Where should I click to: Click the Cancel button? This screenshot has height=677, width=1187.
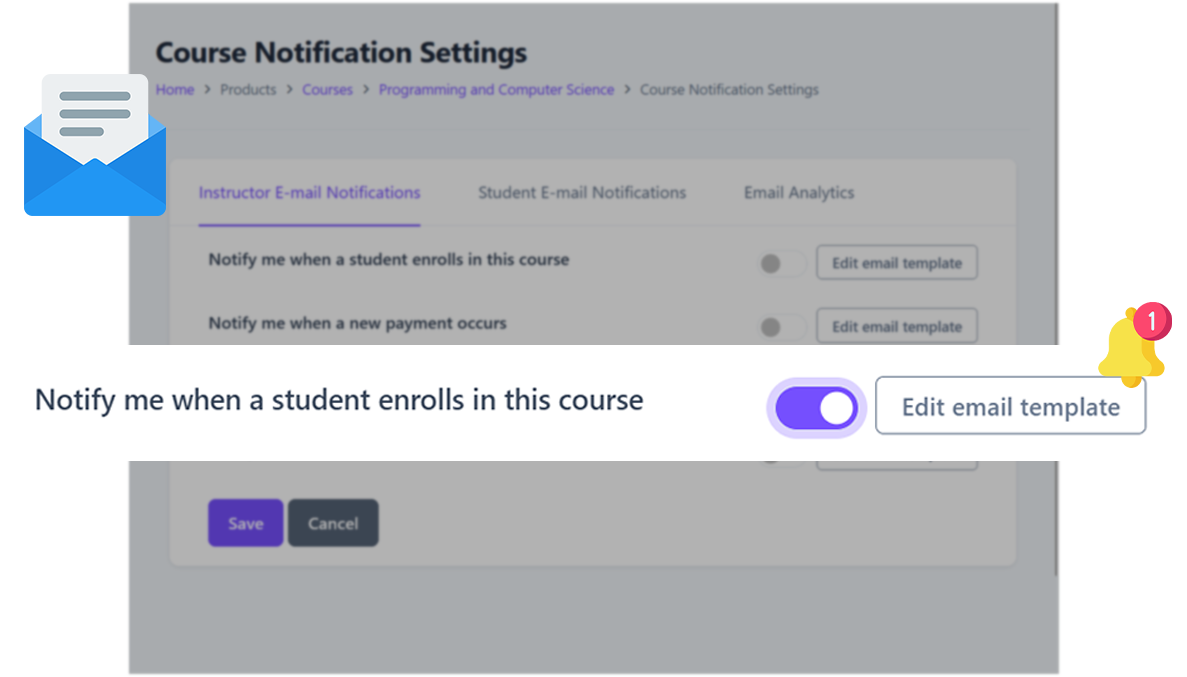[x=333, y=523]
